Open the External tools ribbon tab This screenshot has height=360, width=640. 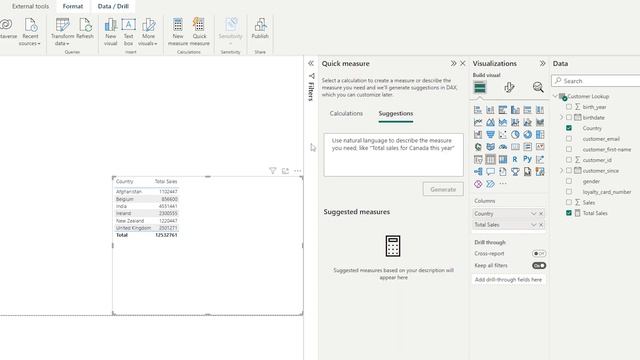[x=30, y=6]
